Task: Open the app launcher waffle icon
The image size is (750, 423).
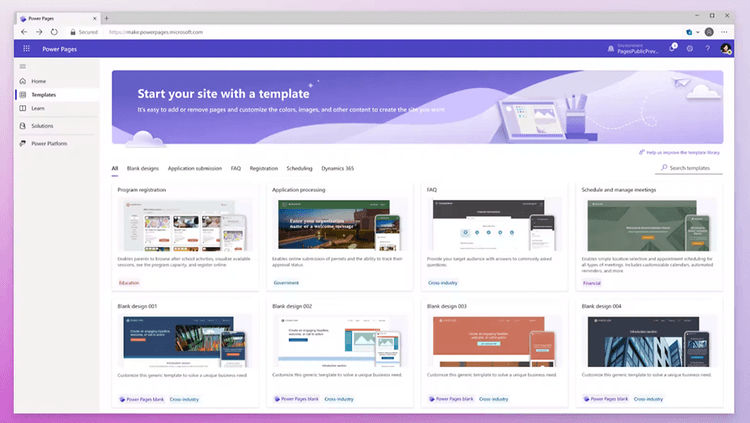Action: [x=26, y=48]
